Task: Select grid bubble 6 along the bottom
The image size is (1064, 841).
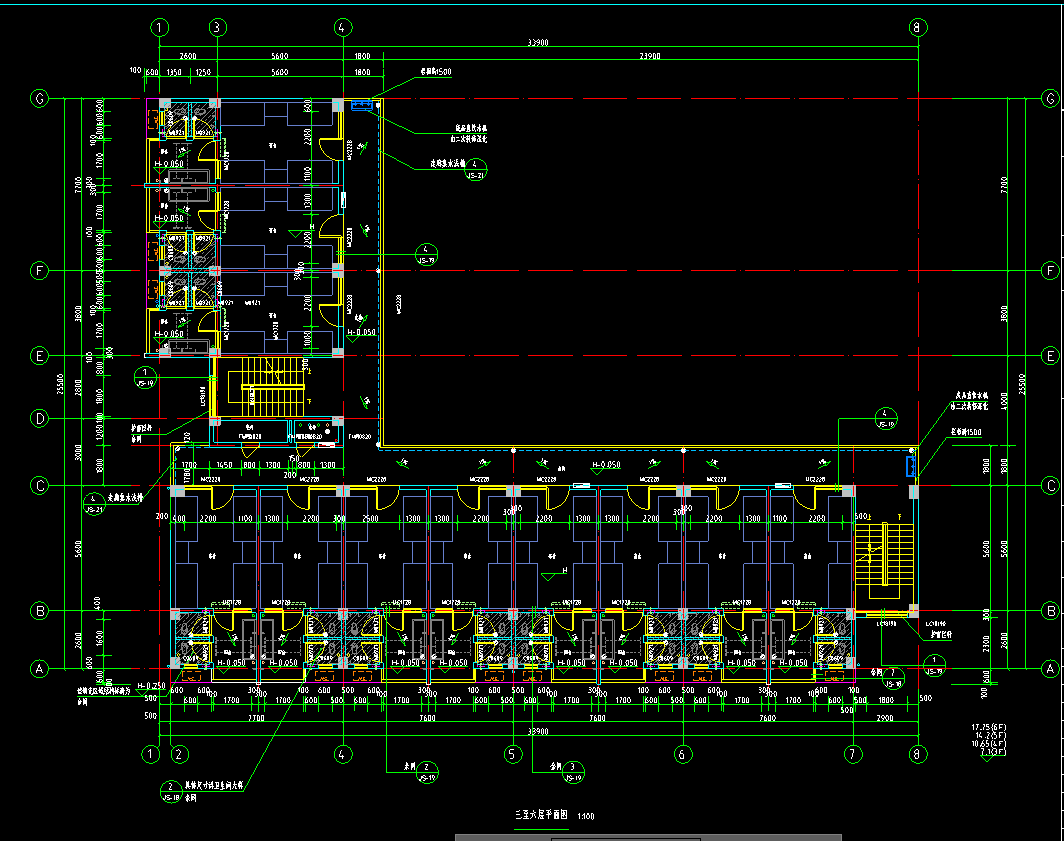Action: [x=683, y=753]
